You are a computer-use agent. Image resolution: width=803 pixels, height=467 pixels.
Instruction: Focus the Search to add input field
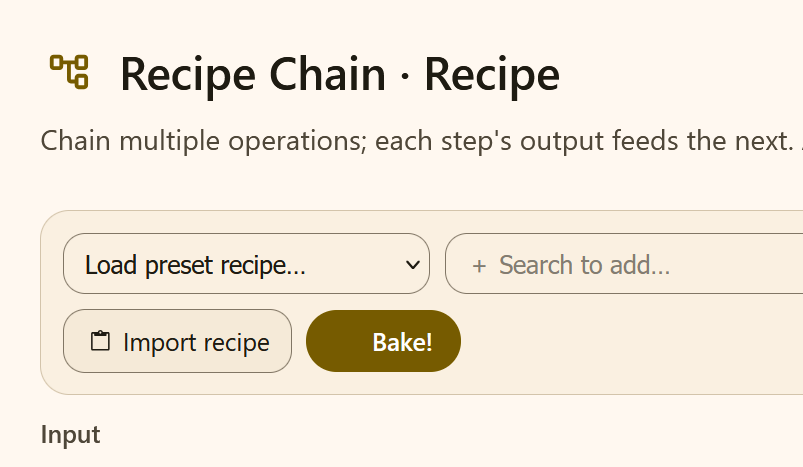[x=624, y=264]
